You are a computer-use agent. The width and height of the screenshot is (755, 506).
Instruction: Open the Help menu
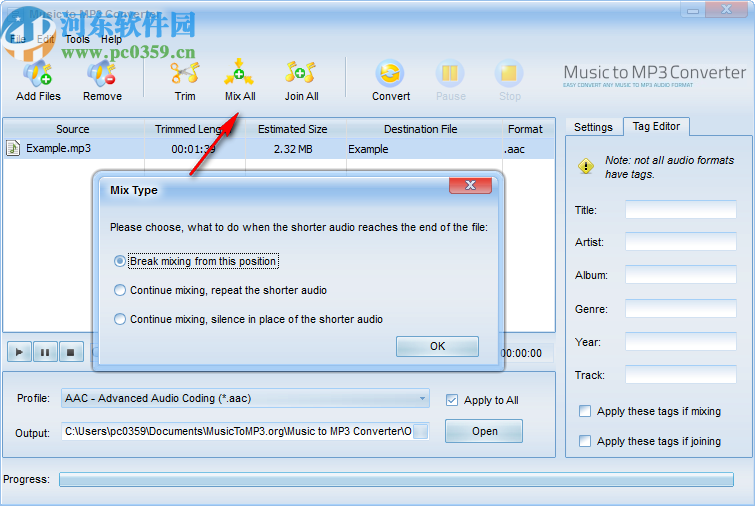pyautogui.click(x=111, y=39)
